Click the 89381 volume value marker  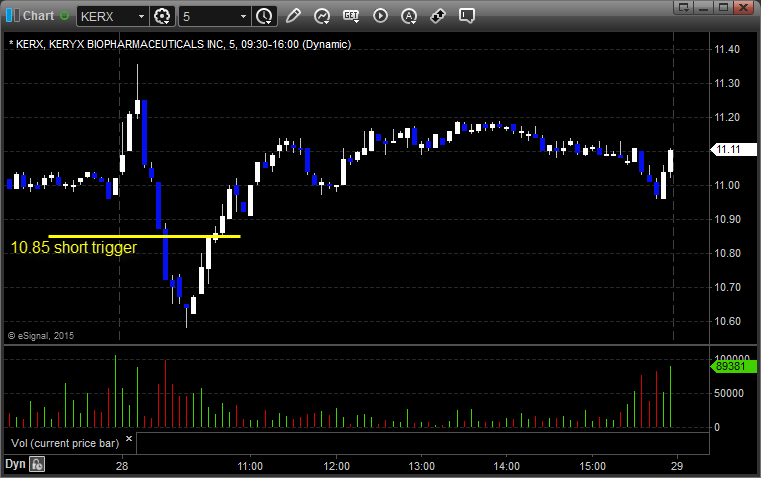pyautogui.click(x=733, y=366)
